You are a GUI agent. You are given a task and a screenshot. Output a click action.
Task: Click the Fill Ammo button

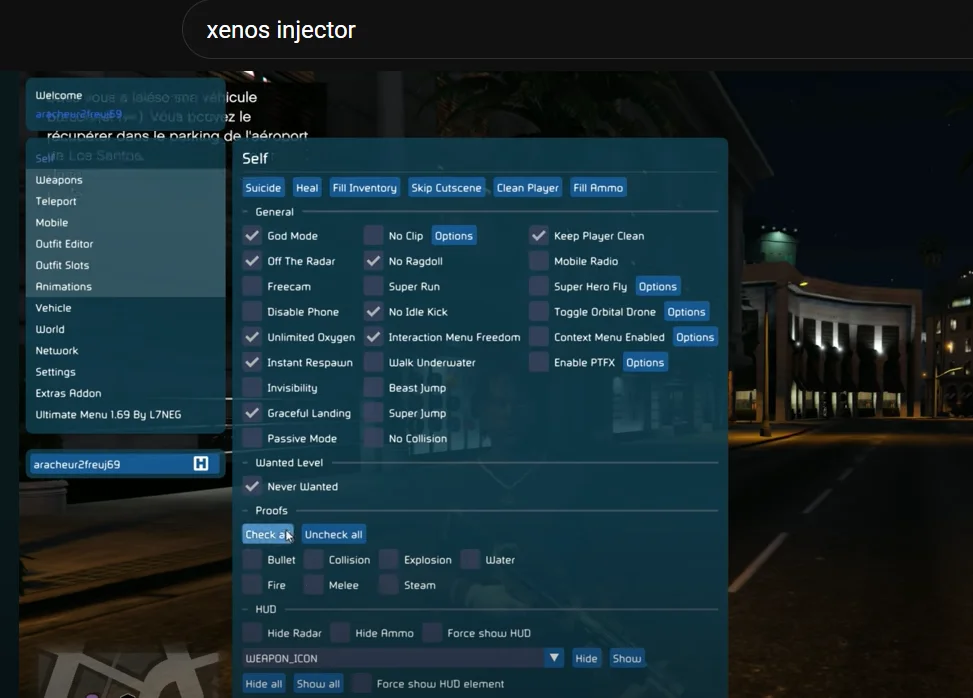[598, 188]
